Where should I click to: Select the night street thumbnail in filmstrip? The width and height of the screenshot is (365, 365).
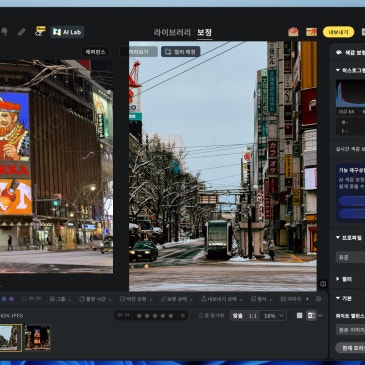click(38, 338)
